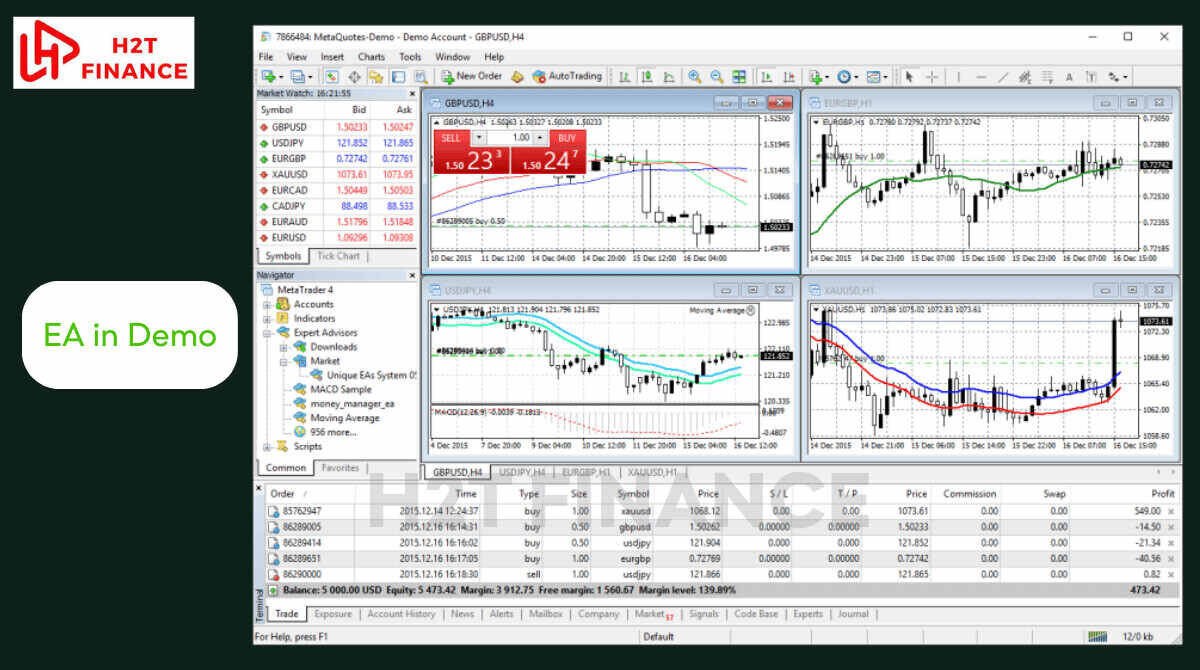Switch to the Account History tab
The image size is (1200, 670).
[x=401, y=614]
